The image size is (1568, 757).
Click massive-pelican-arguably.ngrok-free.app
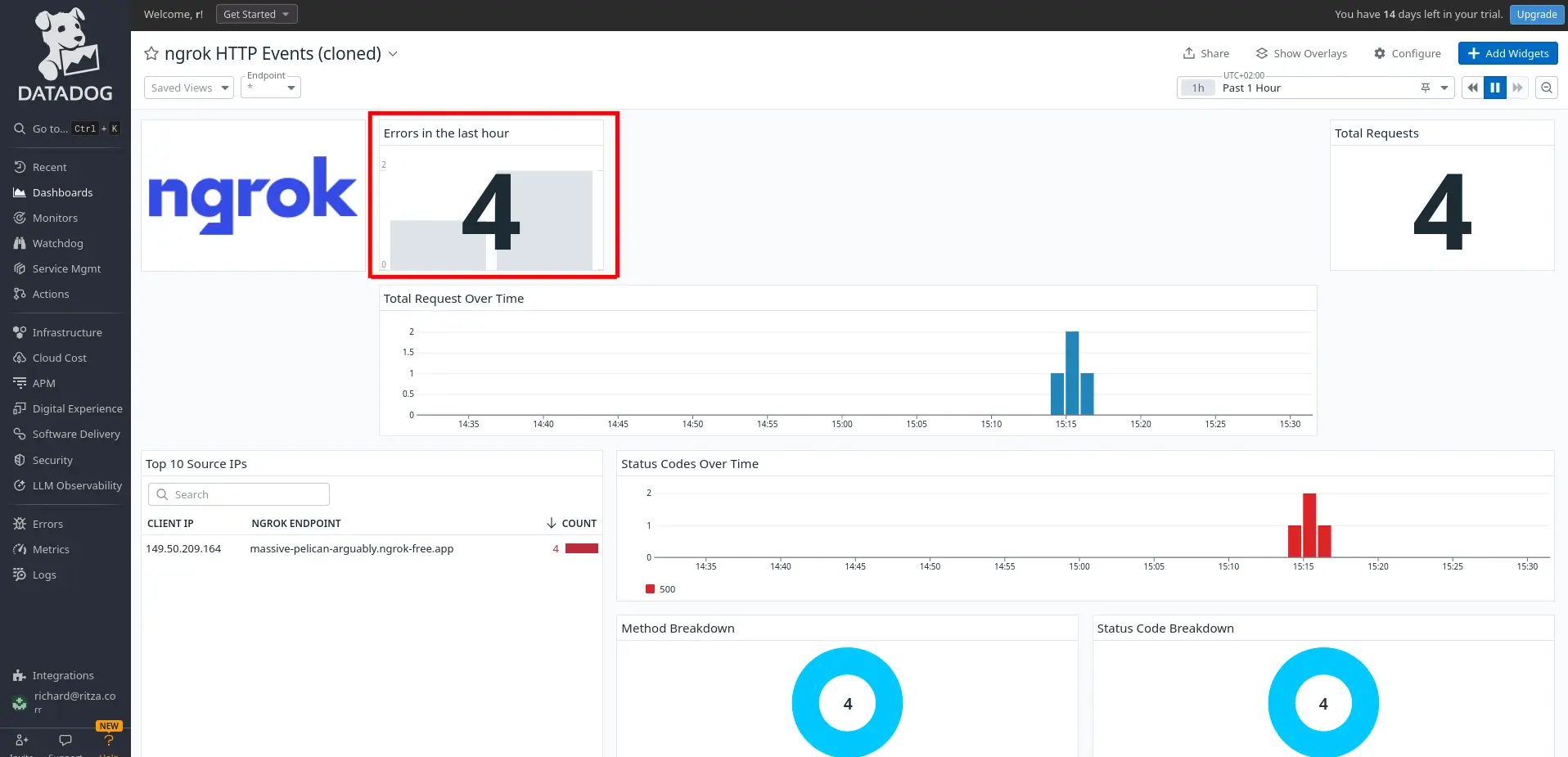click(352, 548)
